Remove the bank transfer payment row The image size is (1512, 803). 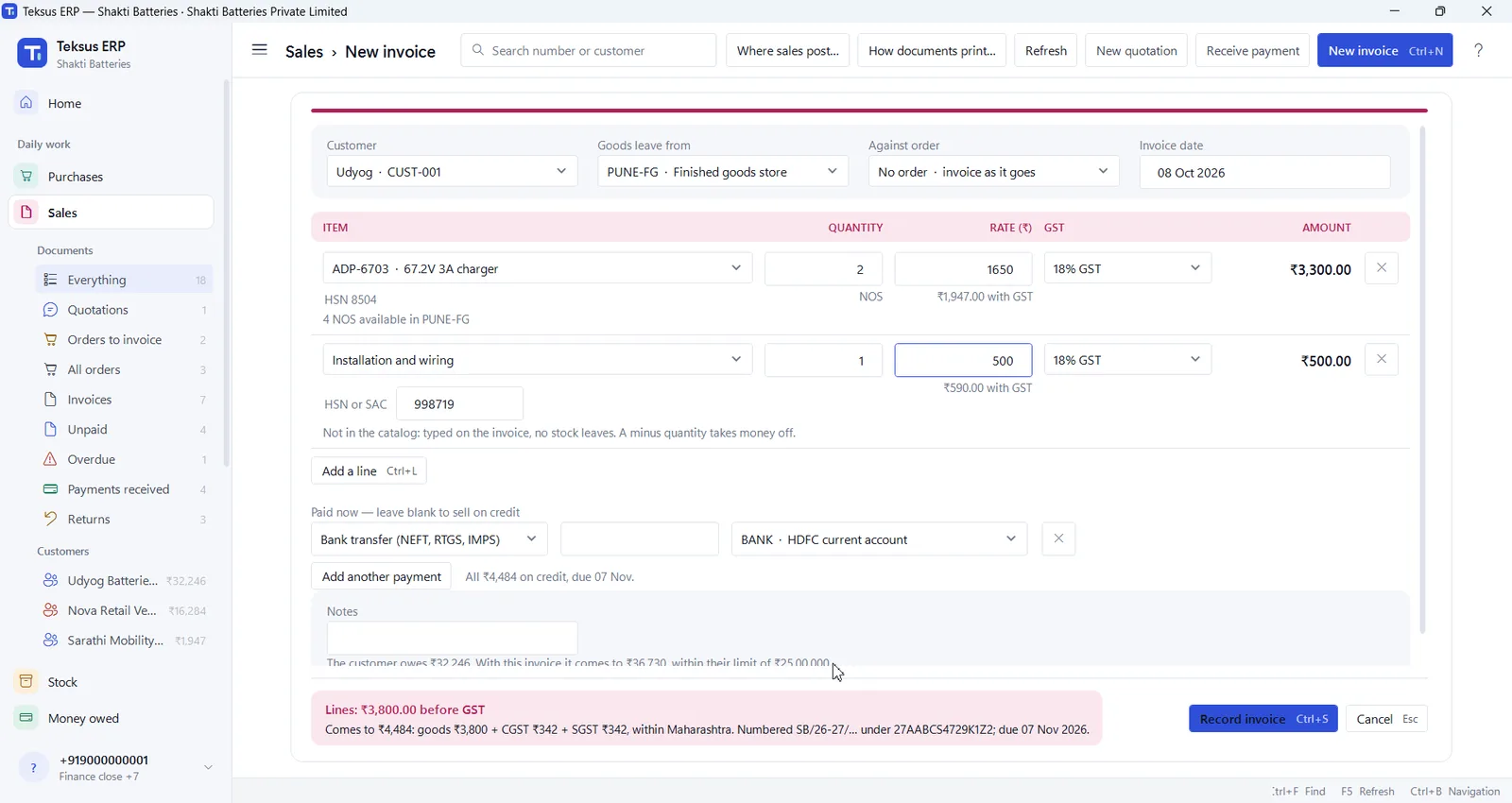(x=1058, y=538)
